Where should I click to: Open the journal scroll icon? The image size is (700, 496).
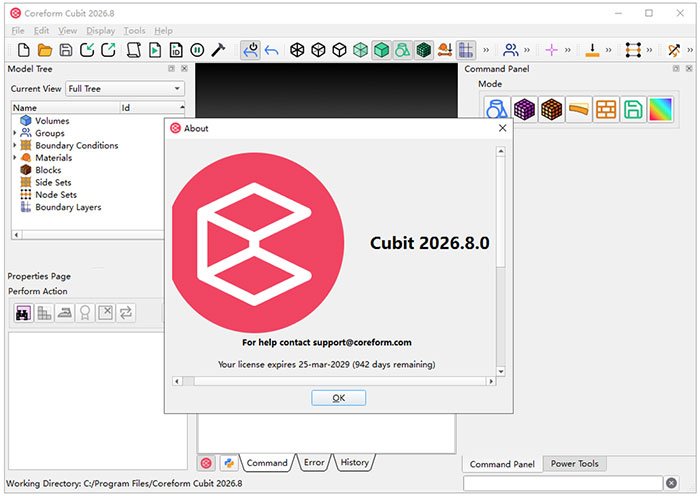(x=133, y=50)
